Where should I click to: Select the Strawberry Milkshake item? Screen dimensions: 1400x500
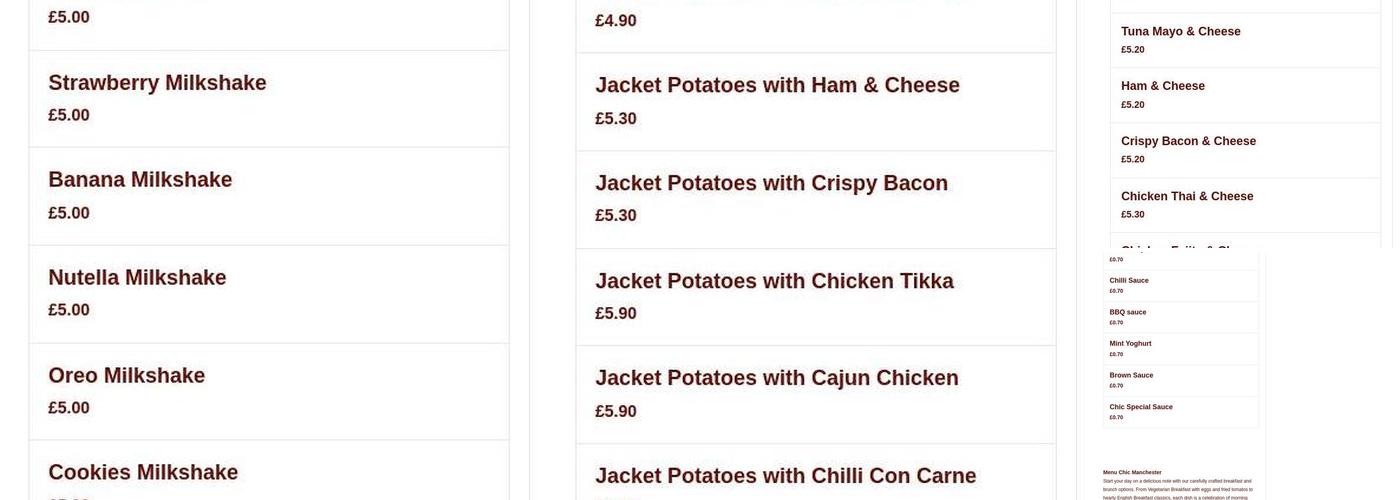click(x=158, y=83)
